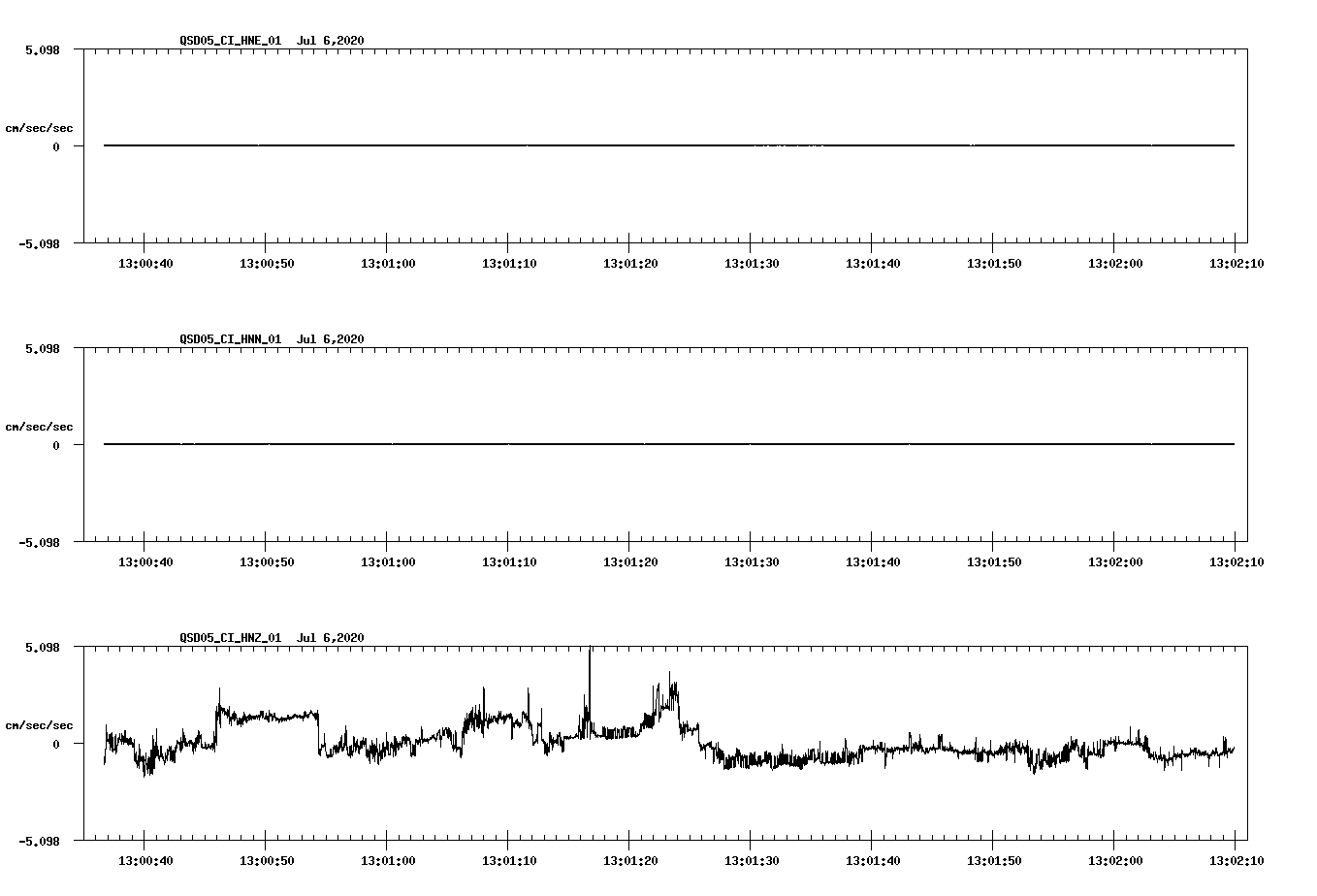This screenshot has height=896, width=1317.
Task: Click the cm/sec/sec unit label of HNE plot
Action: click(39, 128)
